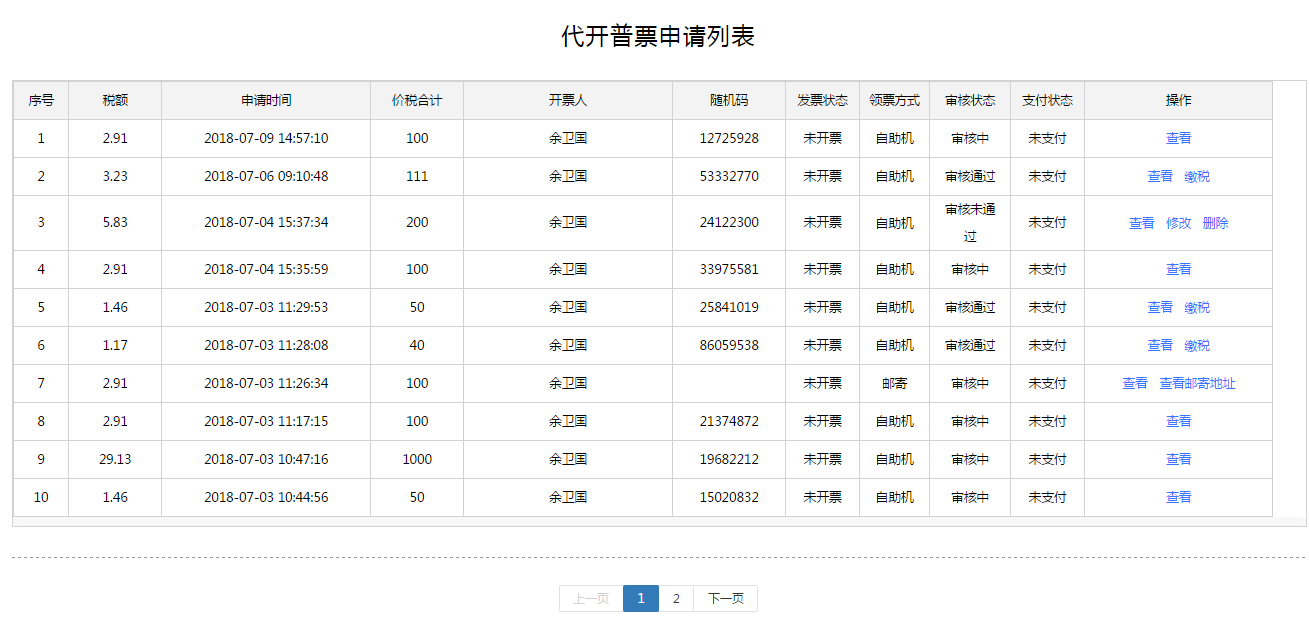This screenshot has width=1309, height=633.
Task: Go to page 2 of pagination
Action: point(676,598)
